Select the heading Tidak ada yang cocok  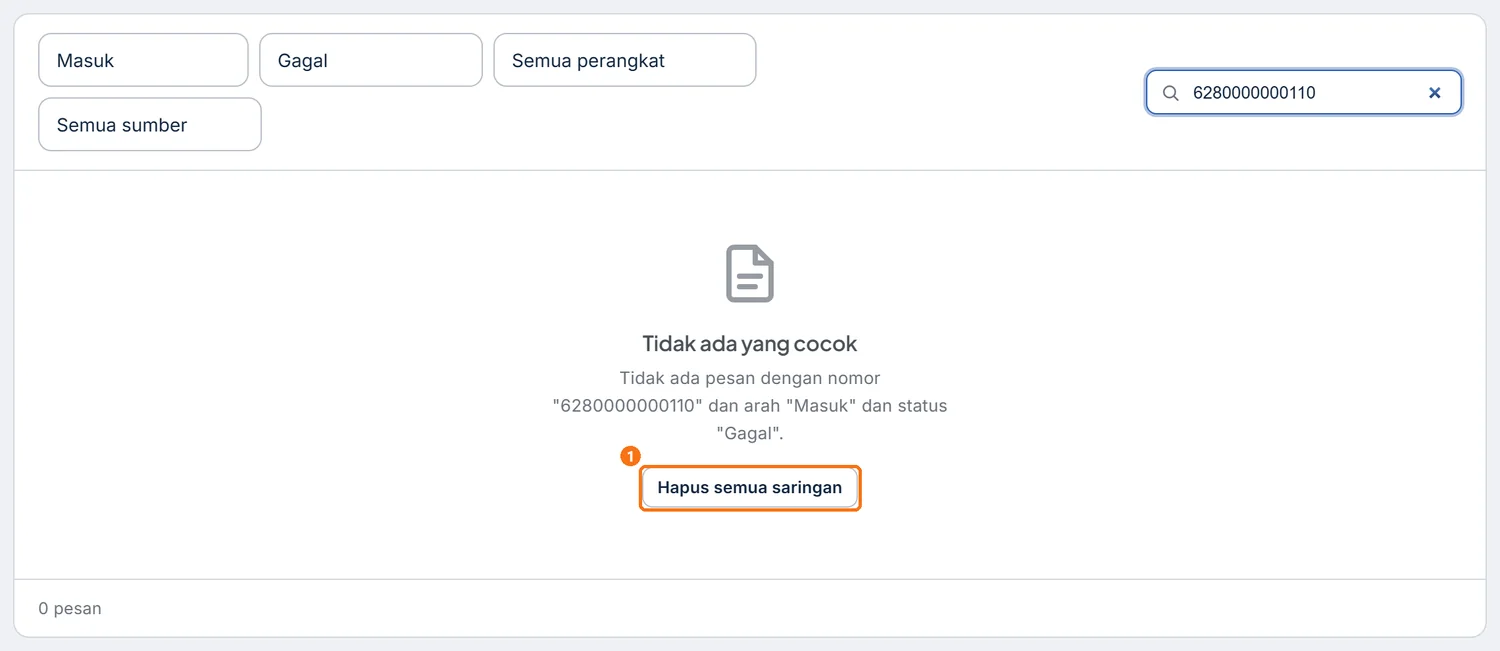pyautogui.click(x=750, y=344)
